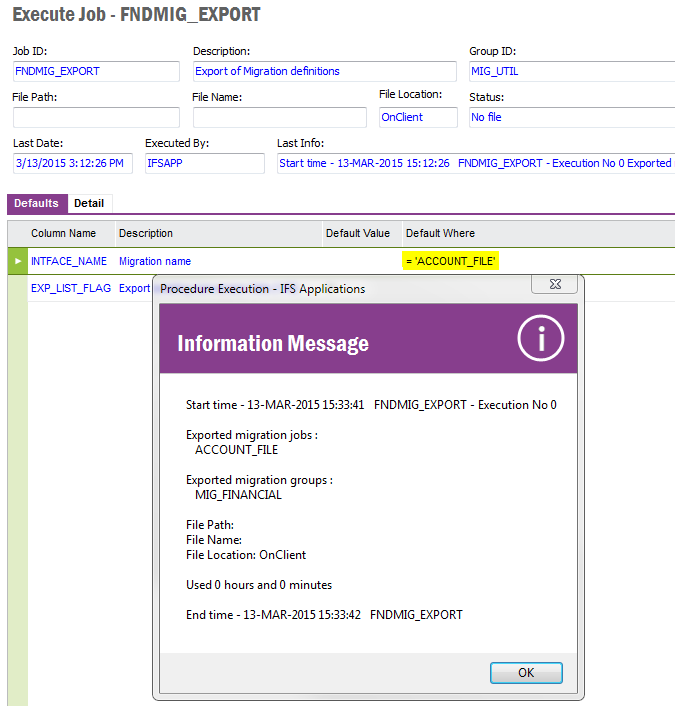Switch to the Detail tab

(89, 203)
